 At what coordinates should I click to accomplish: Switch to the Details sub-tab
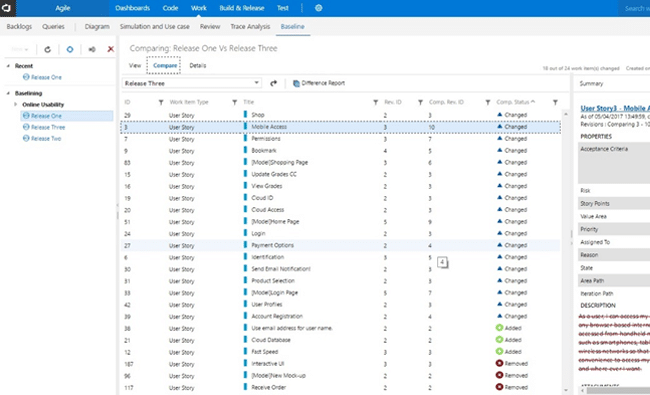pyautogui.click(x=198, y=65)
